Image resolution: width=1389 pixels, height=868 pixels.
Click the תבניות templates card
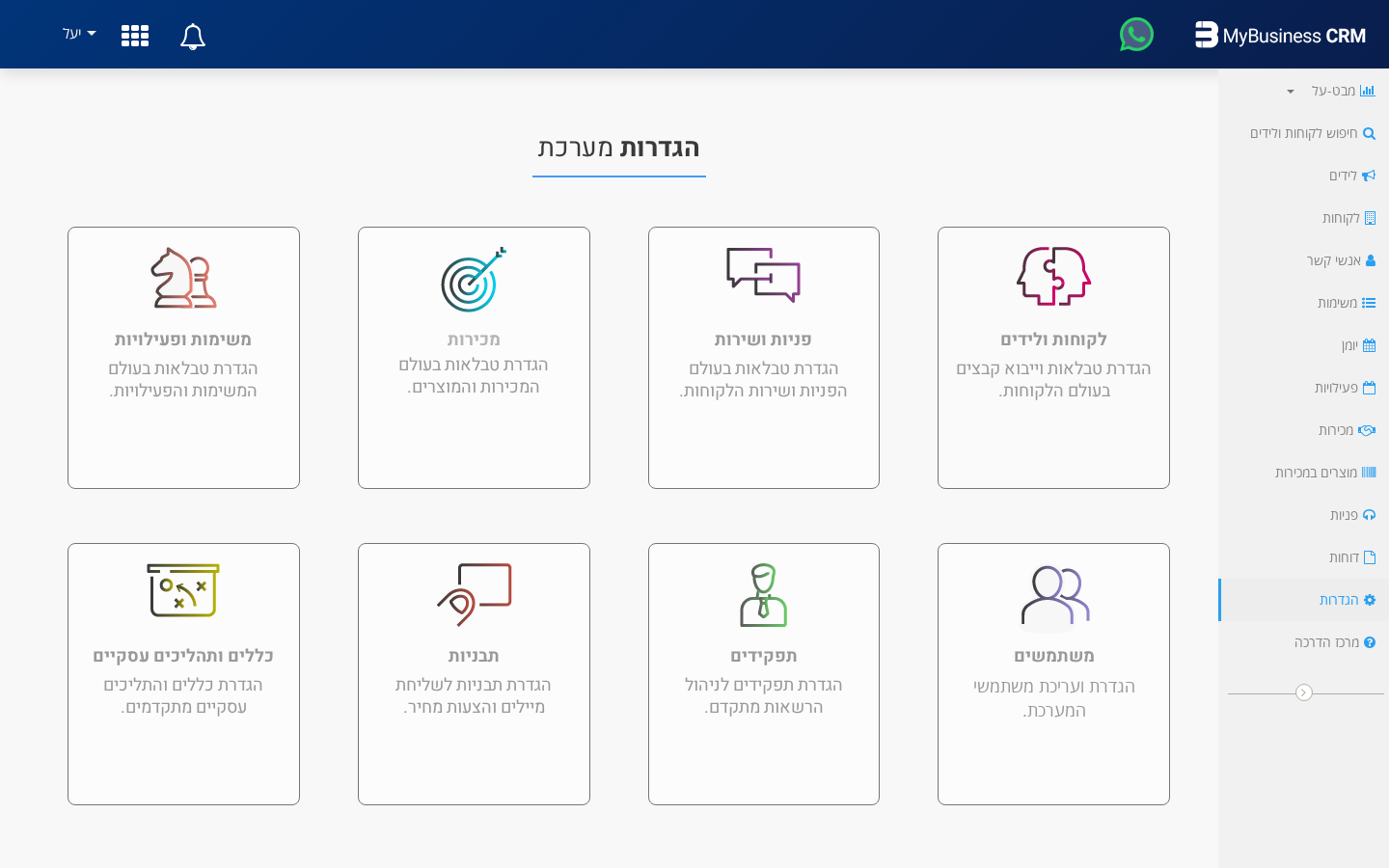click(x=474, y=673)
